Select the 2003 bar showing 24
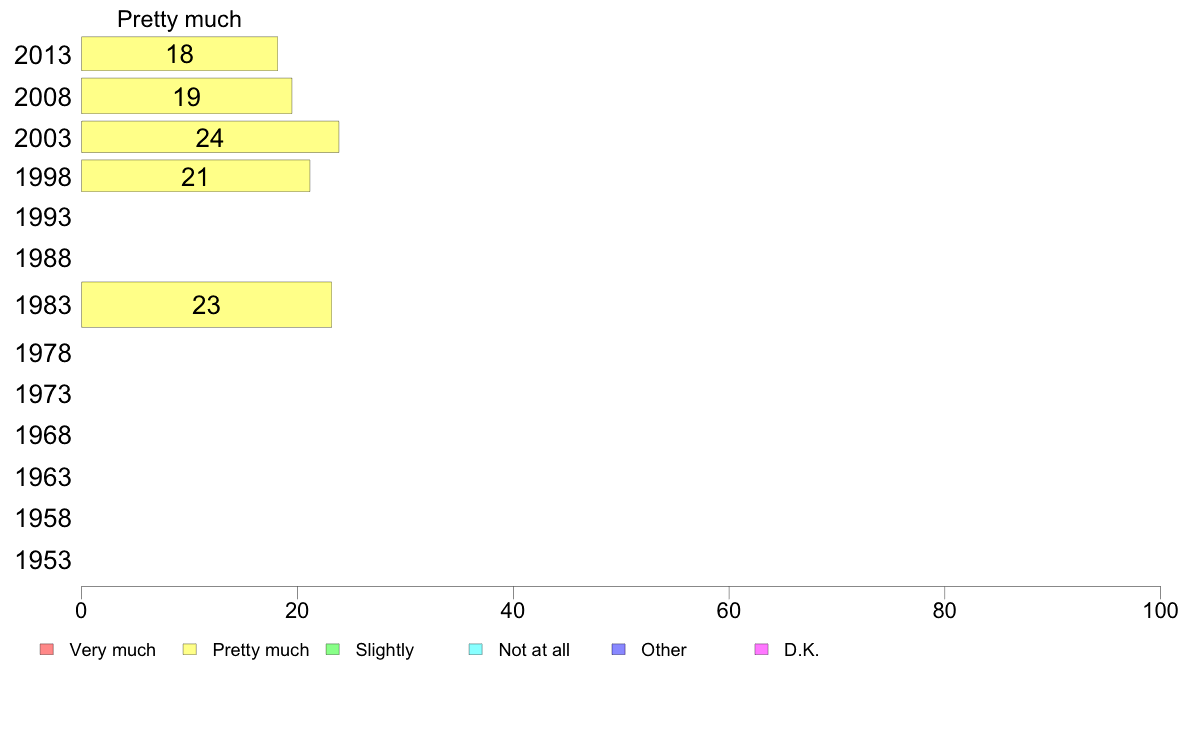Screen dimensions: 1188x736 coord(210,137)
